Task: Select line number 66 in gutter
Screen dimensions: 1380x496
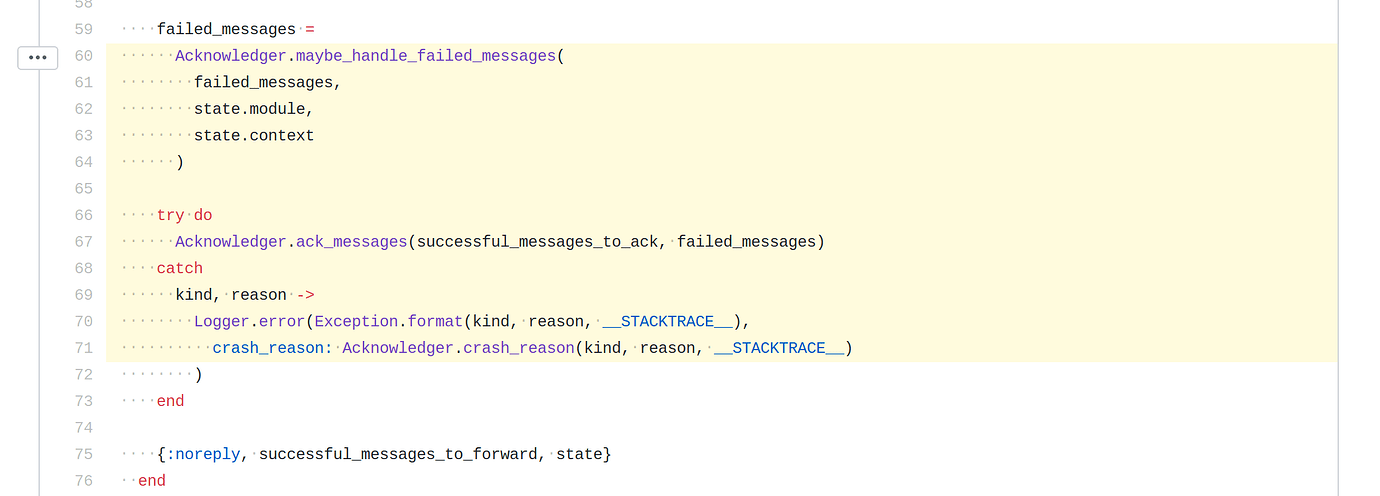Action: point(83,215)
